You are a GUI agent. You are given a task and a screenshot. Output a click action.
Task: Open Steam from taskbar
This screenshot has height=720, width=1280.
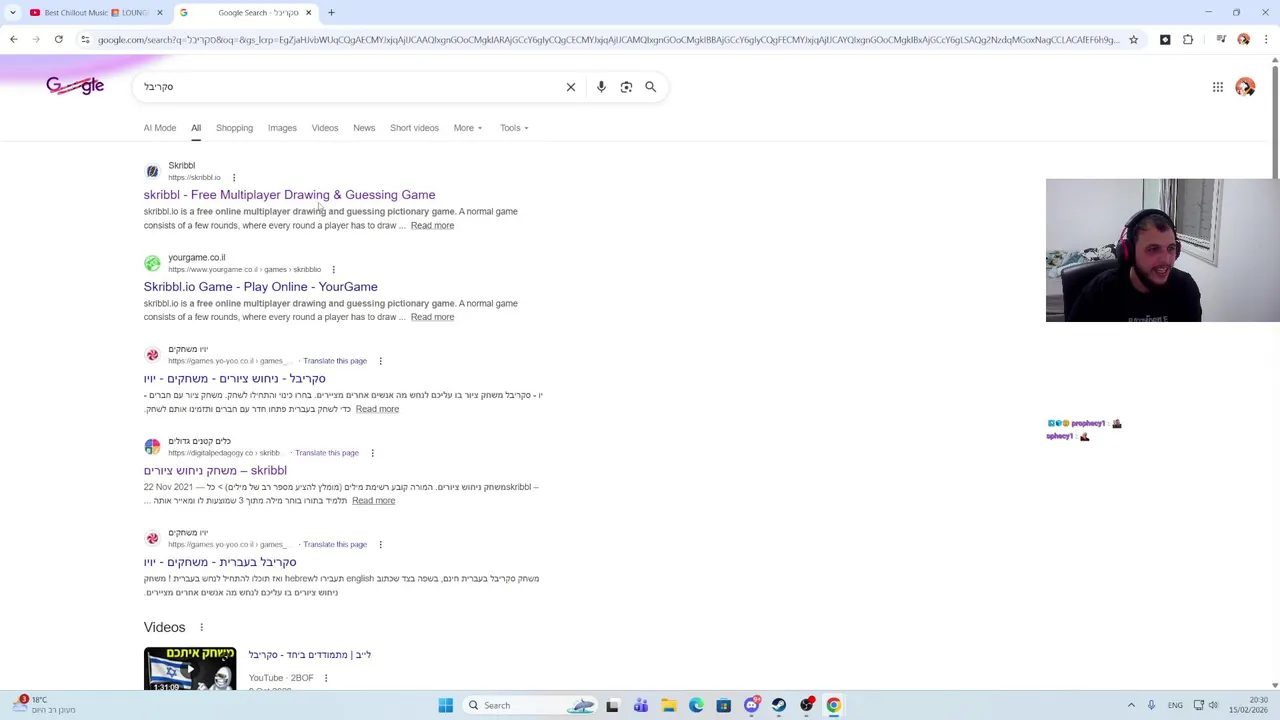779,705
